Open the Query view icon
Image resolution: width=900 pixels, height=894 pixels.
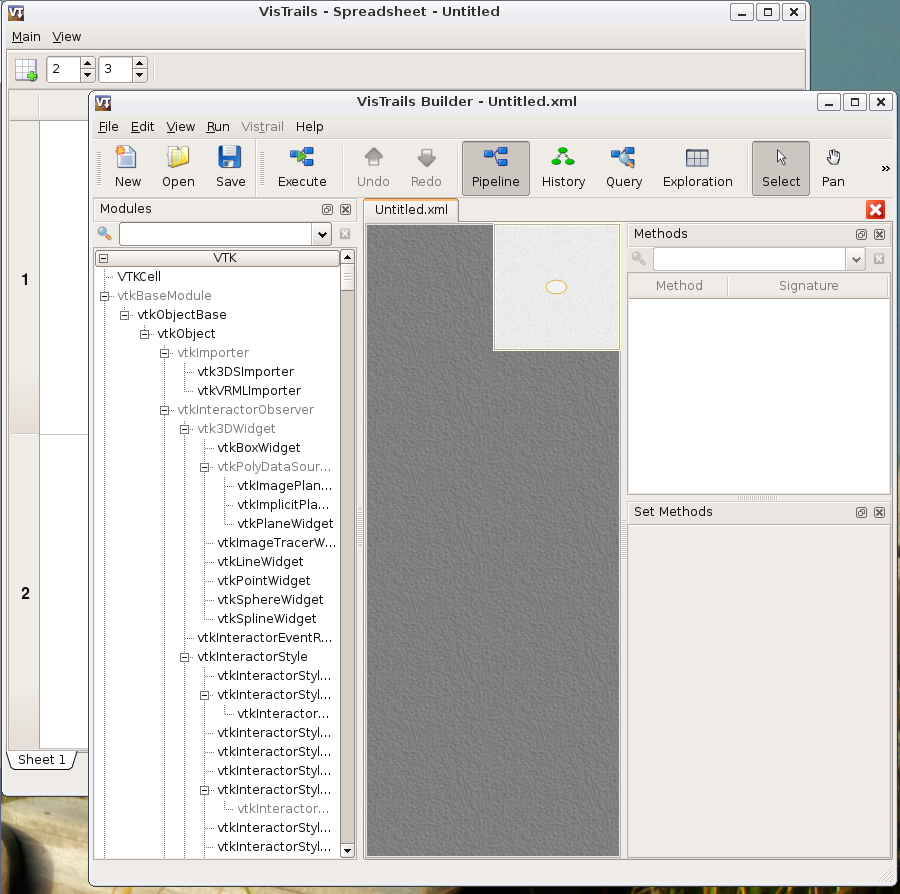[623, 167]
